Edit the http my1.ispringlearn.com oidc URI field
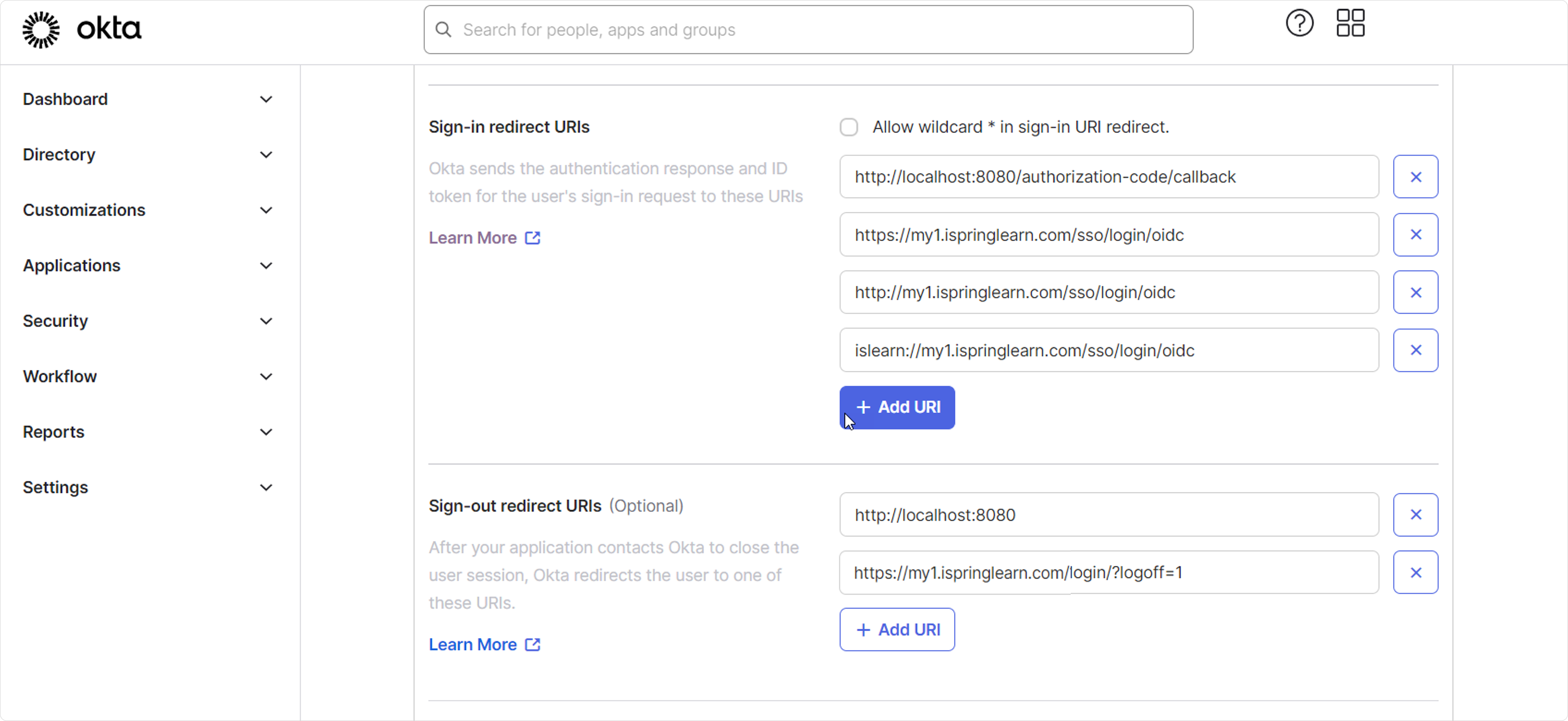This screenshot has width=1568, height=721. coord(1109,292)
